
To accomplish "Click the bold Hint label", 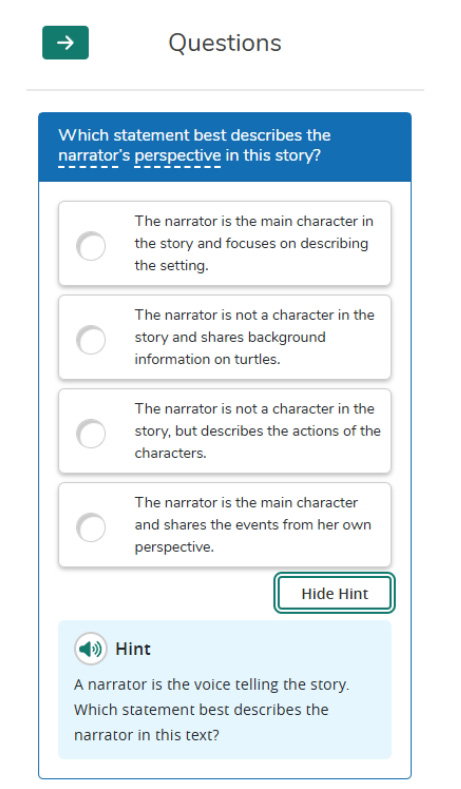I will 133,649.
